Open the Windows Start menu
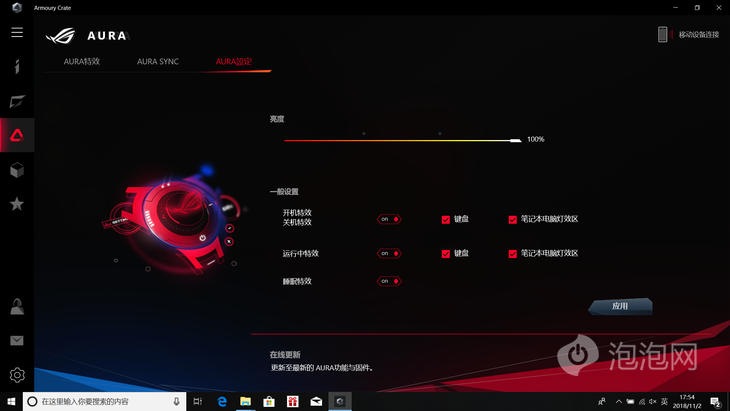This screenshot has width=730, height=411. tap(11, 401)
